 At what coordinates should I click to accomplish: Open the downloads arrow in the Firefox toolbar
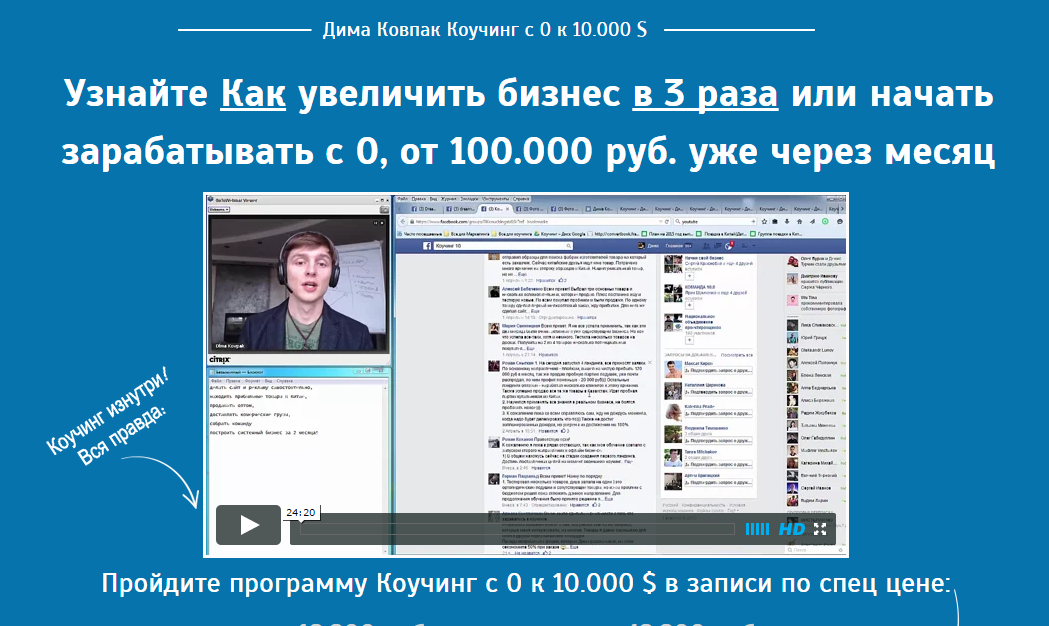click(786, 221)
